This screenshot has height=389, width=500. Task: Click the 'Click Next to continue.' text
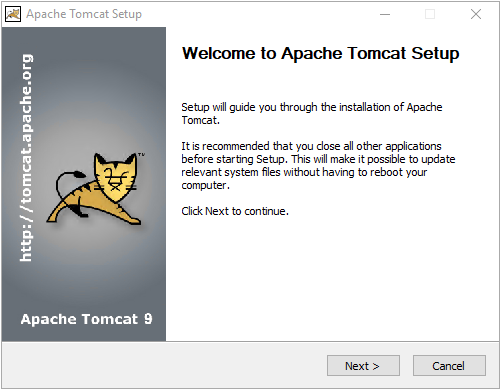[x=235, y=211]
